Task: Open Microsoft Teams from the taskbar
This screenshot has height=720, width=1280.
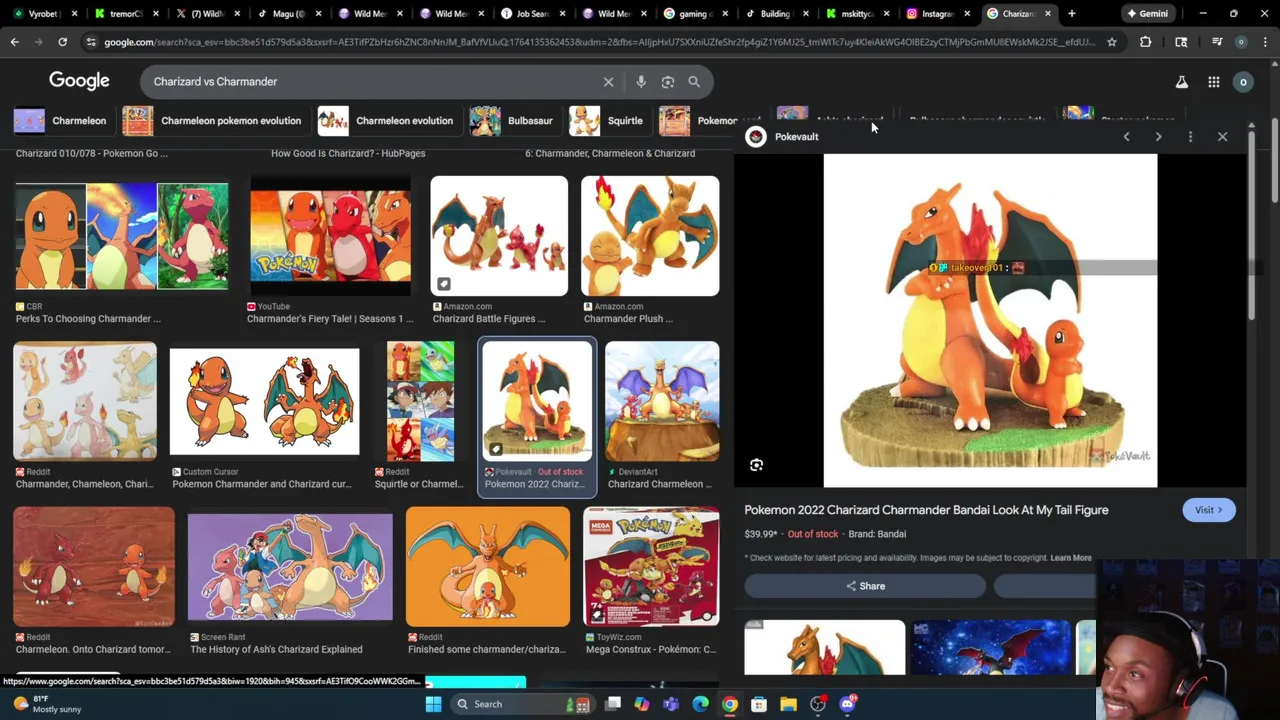Action: click(x=671, y=704)
